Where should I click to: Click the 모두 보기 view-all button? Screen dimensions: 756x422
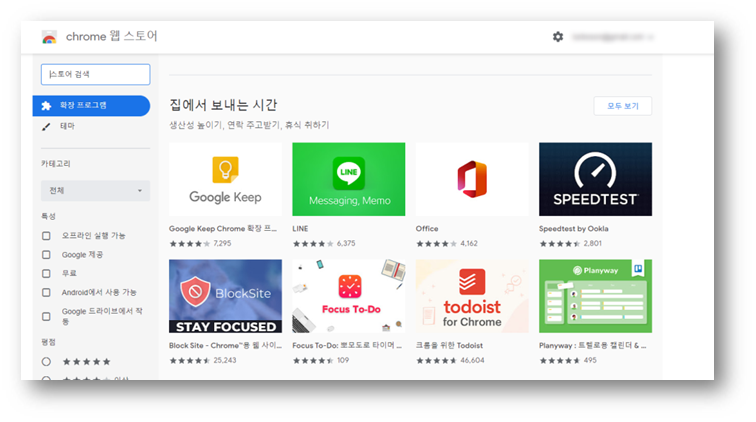622,106
